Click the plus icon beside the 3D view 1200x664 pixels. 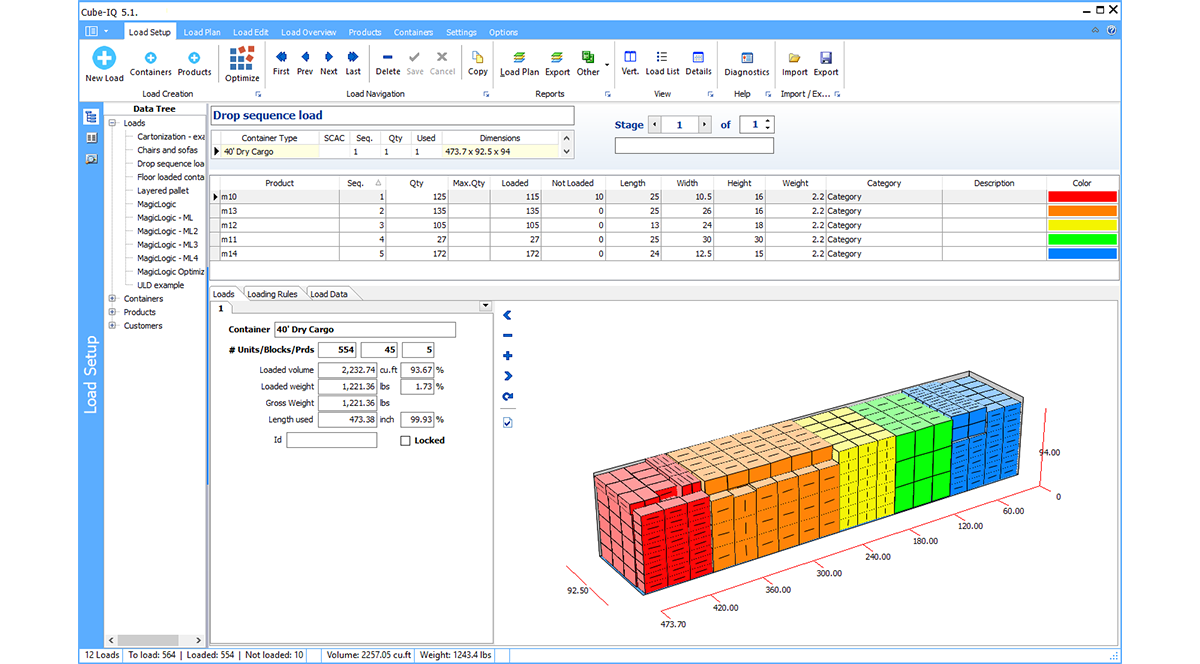pyautogui.click(x=508, y=356)
